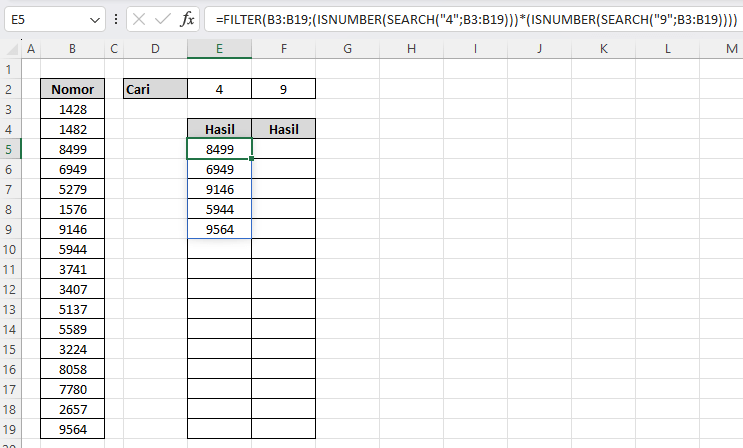Click the Enter checkmark icon in formula bar
This screenshot has height=448, width=743.
(162, 19)
